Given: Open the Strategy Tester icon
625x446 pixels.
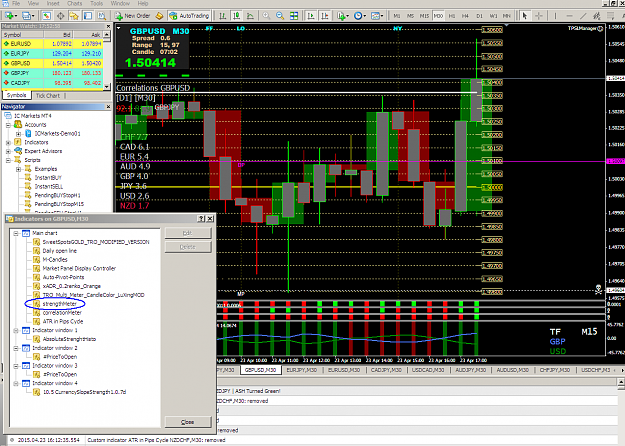Looking at the screenshot, I should coord(102,16).
